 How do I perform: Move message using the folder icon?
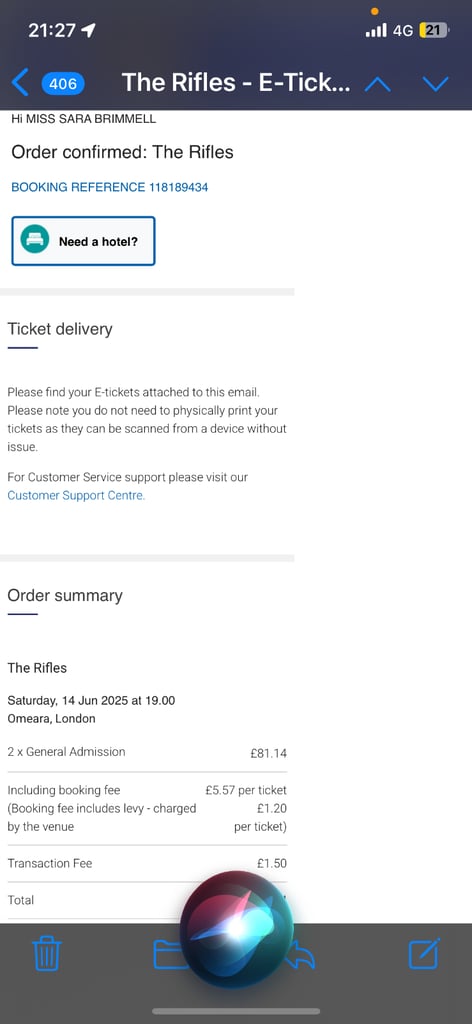tap(168, 953)
